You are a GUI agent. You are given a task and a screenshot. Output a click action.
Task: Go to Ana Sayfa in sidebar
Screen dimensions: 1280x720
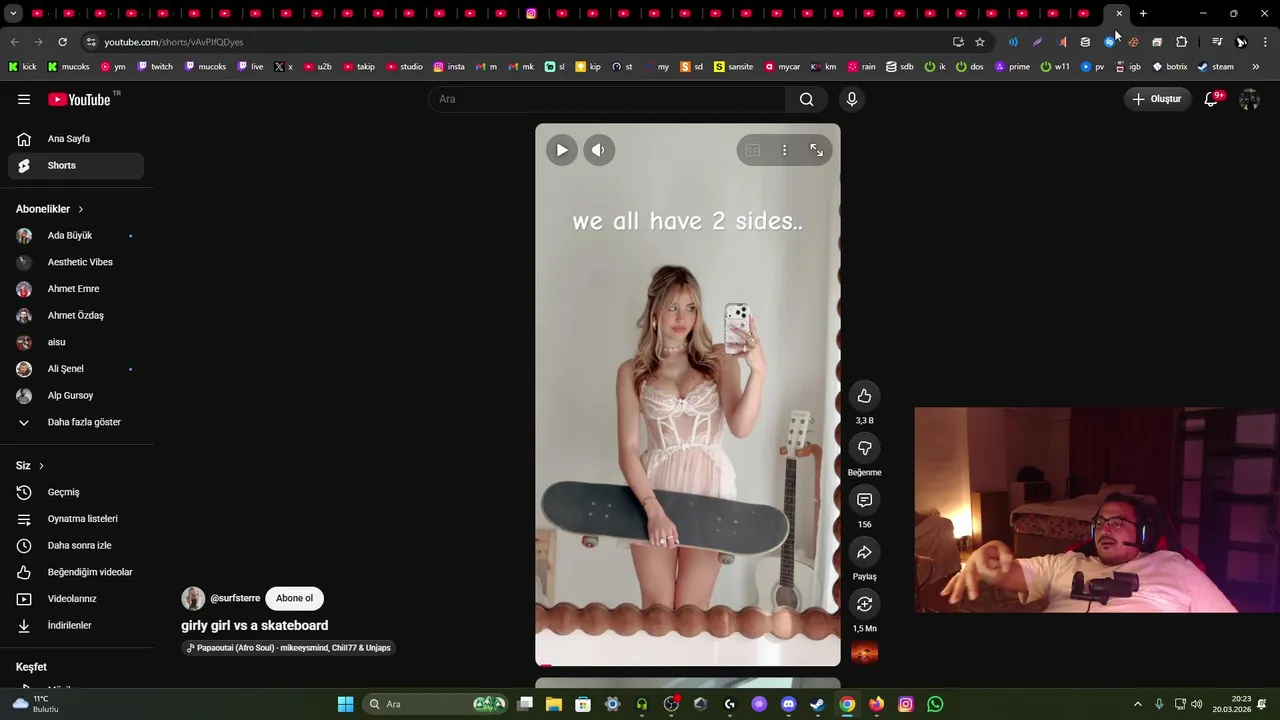pos(76,139)
